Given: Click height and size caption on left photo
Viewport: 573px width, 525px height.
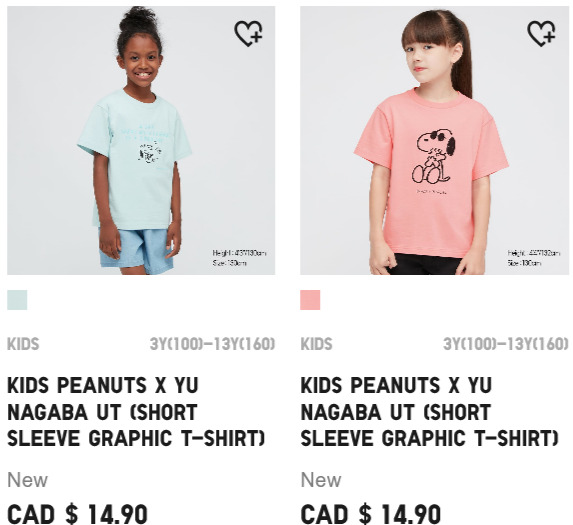Looking at the screenshot, I should [239, 258].
